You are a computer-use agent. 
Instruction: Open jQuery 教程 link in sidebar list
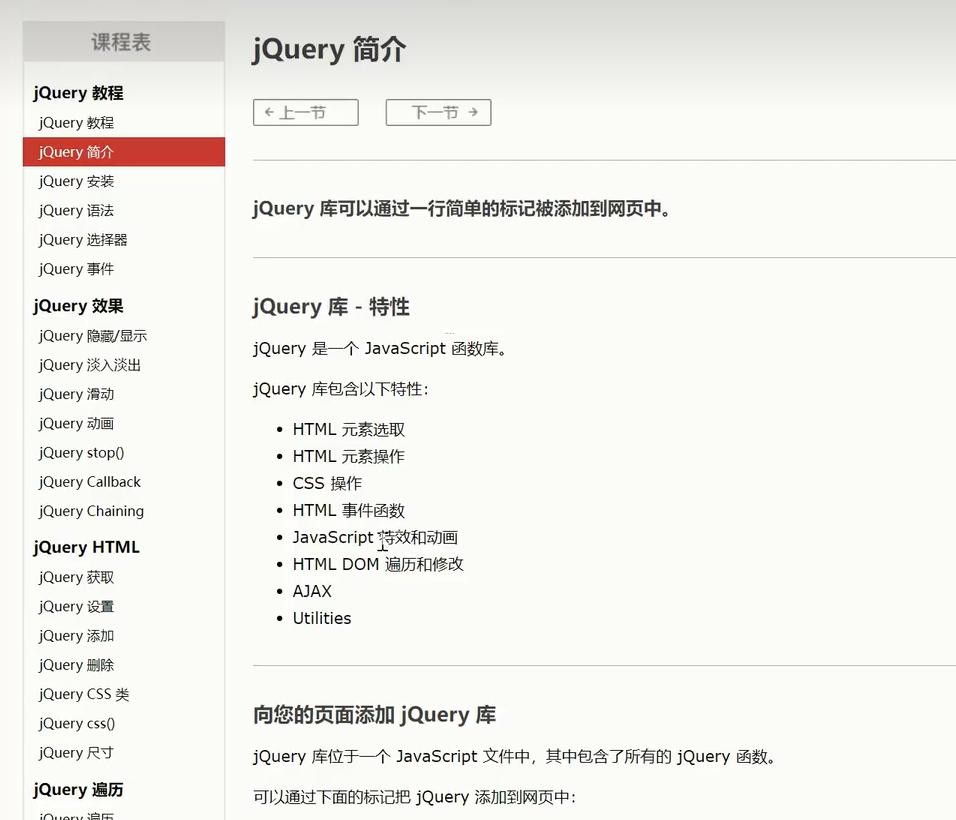tap(76, 123)
